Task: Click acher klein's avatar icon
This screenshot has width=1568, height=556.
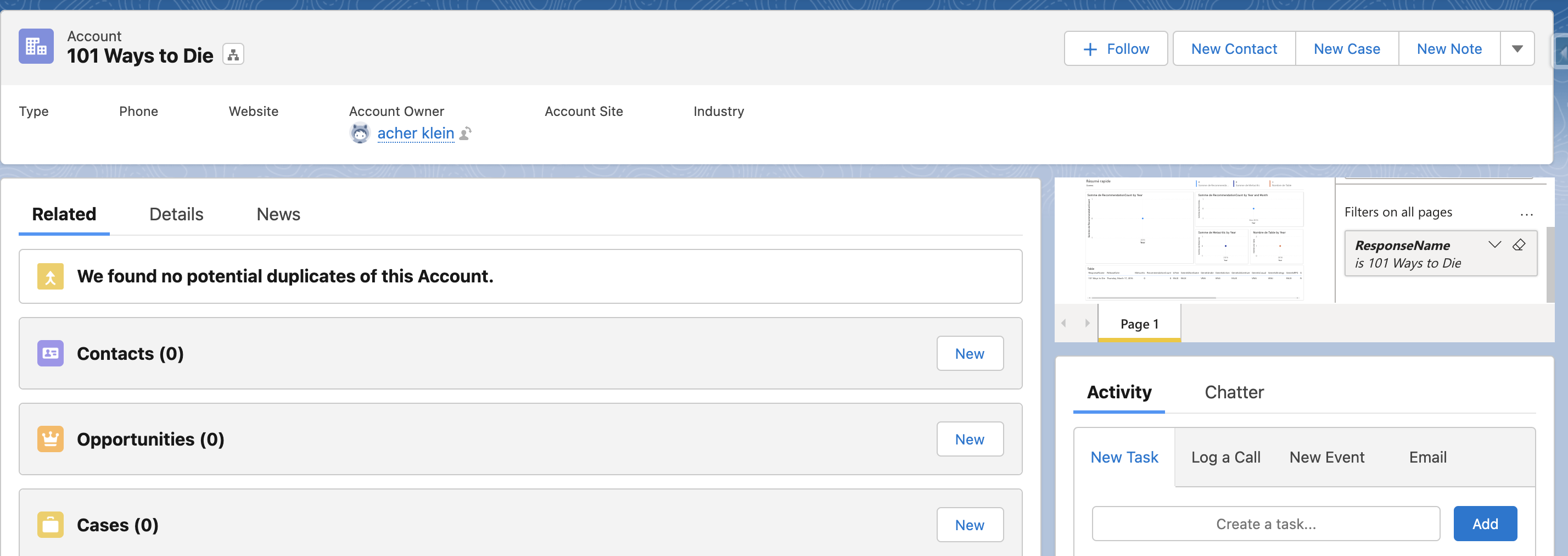Action: click(360, 134)
